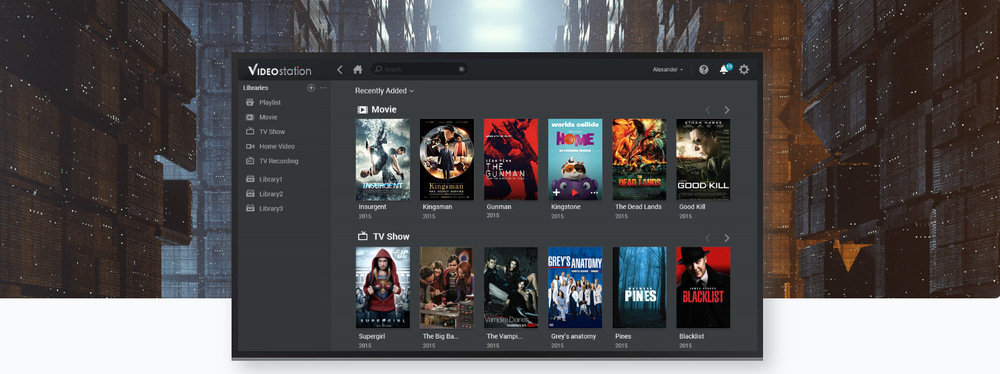
Task: Show next movies with right arrow
Action: point(726,110)
